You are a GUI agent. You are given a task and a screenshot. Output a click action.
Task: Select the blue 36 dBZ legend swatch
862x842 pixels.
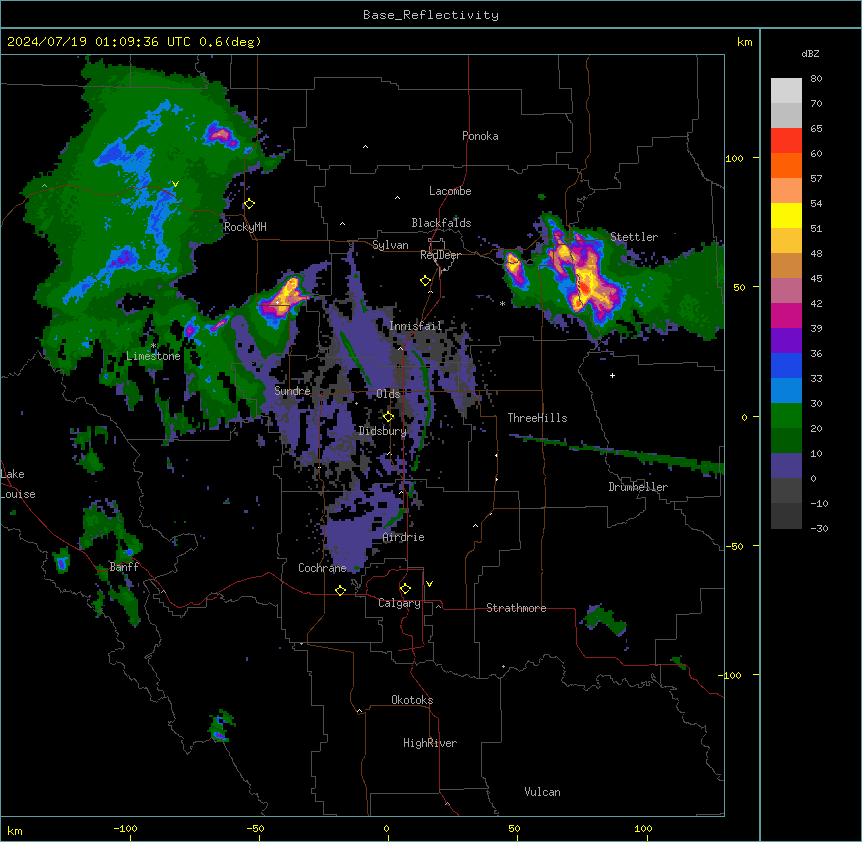[786, 365]
